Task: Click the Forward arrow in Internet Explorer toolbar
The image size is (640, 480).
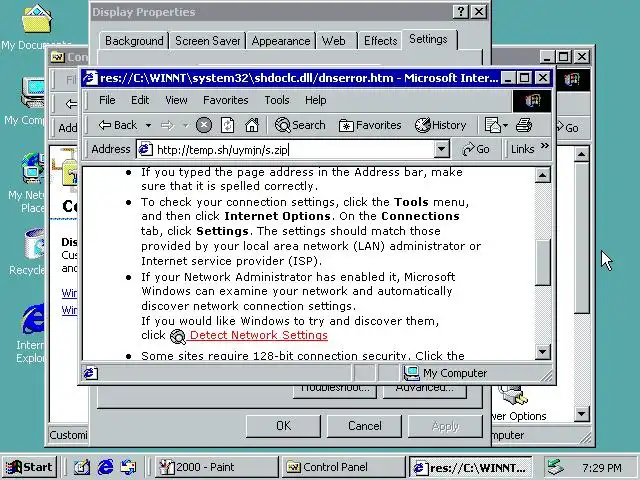Action: (x=167, y=125)
